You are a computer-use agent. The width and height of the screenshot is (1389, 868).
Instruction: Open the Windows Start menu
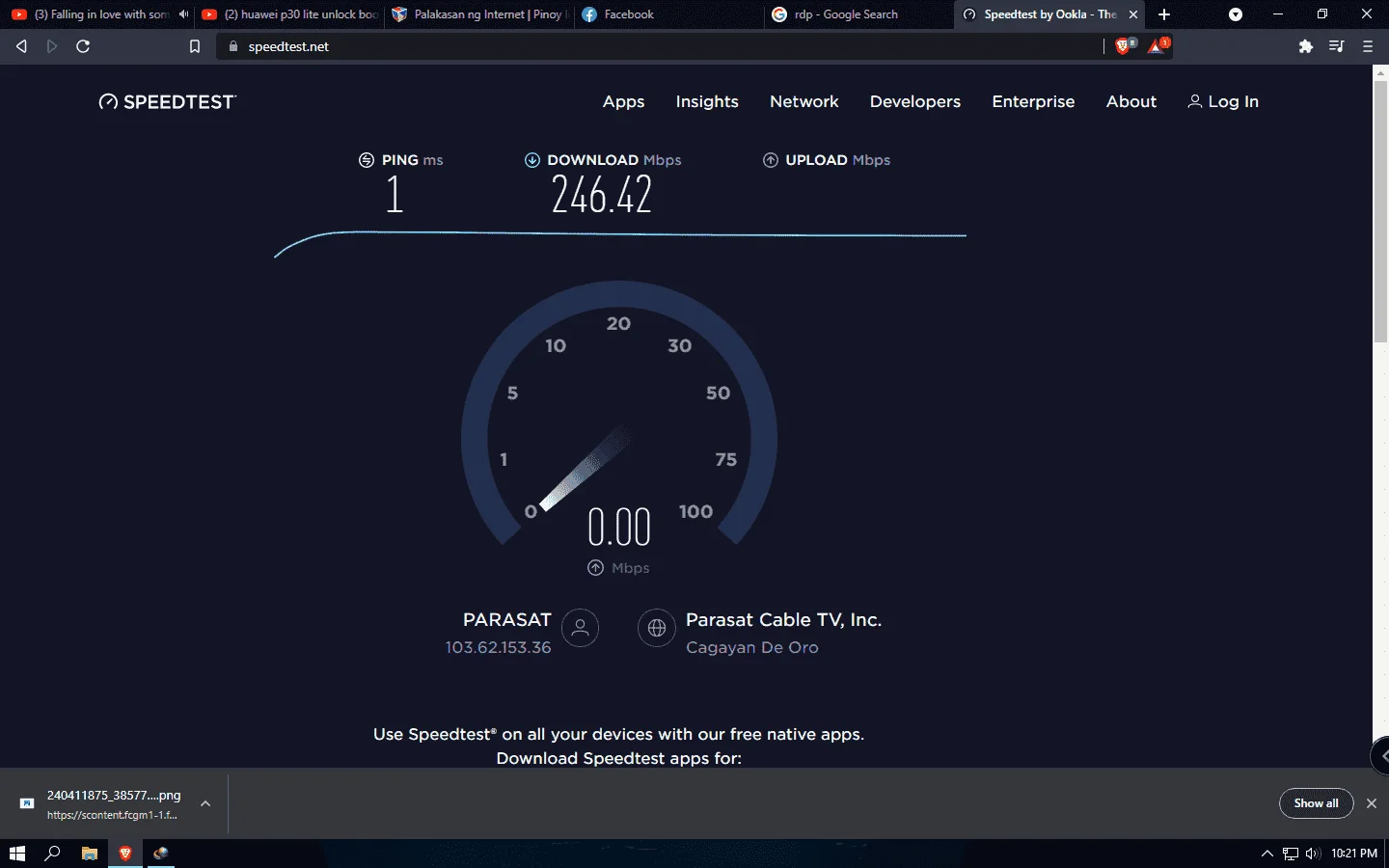pyautogui.click(x=16, y=854)
